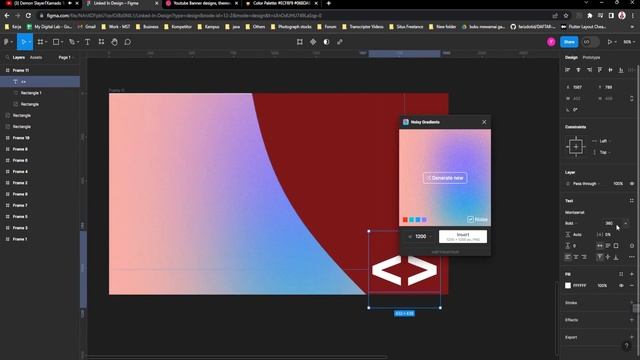This screenshot has width=640, height=360.
Task: Switch to Color Palette browser tab
Action: (x=281, y=3)
